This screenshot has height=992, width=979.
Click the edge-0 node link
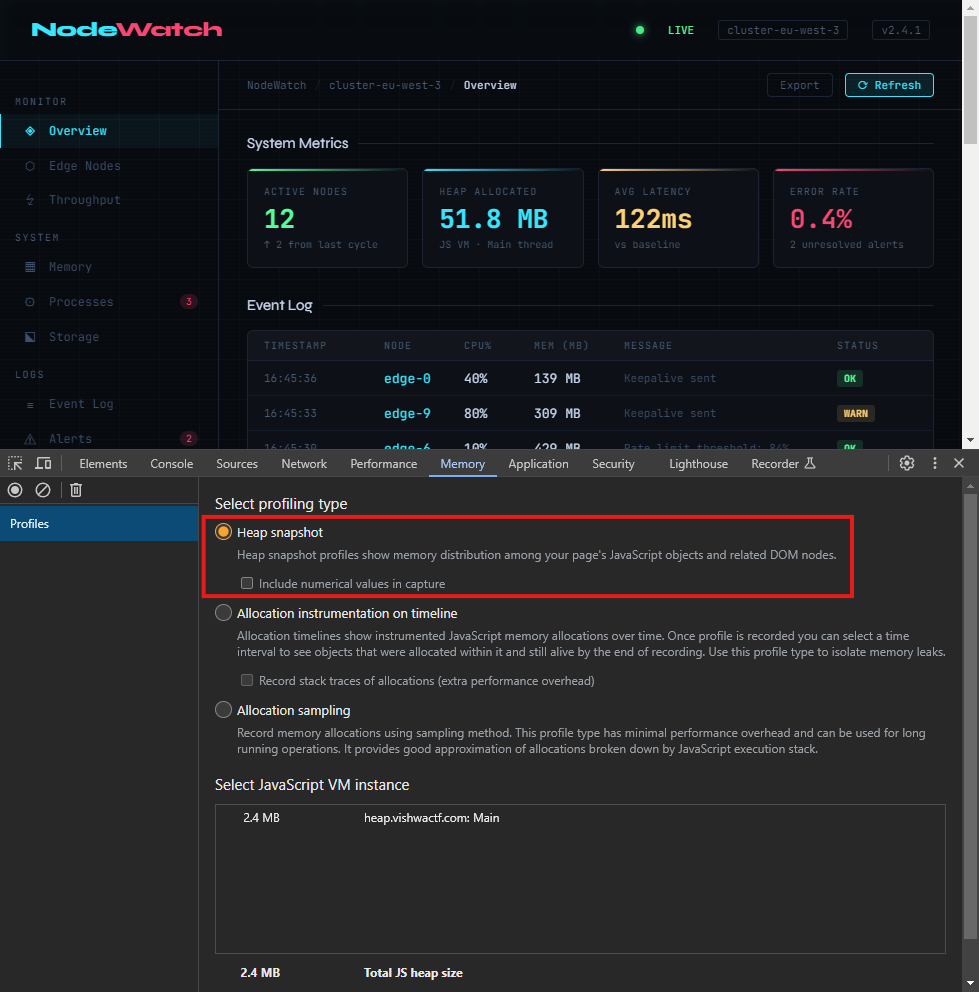click(407, 378)
